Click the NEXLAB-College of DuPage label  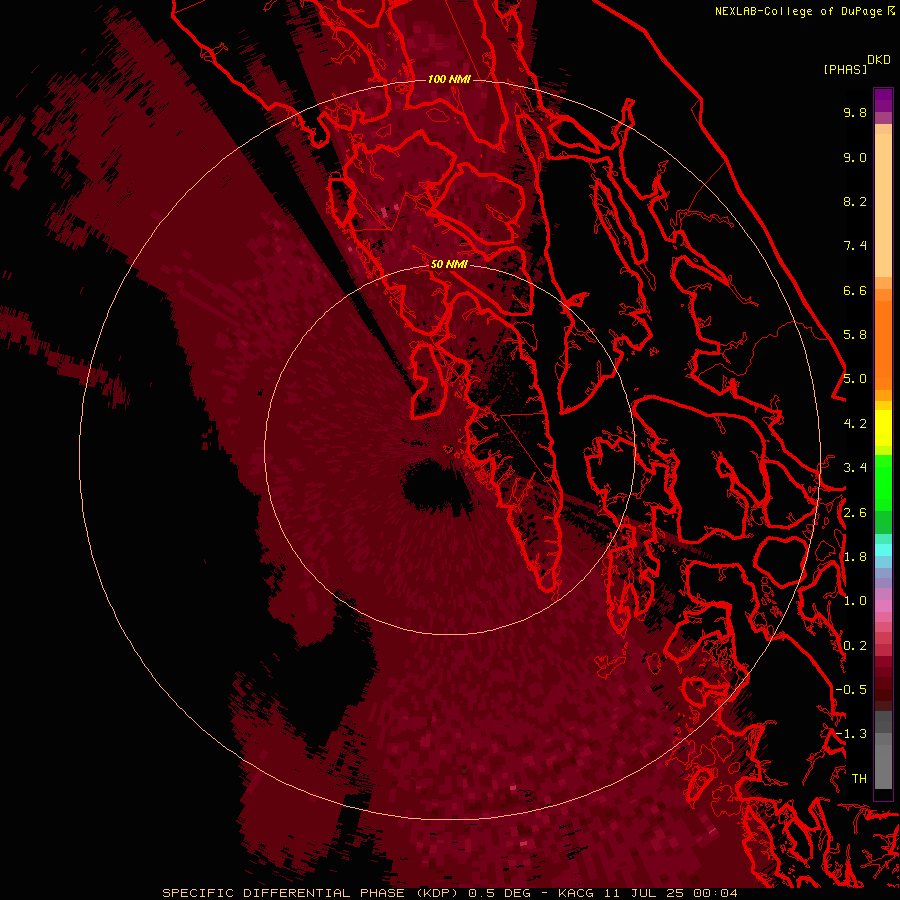798,11
